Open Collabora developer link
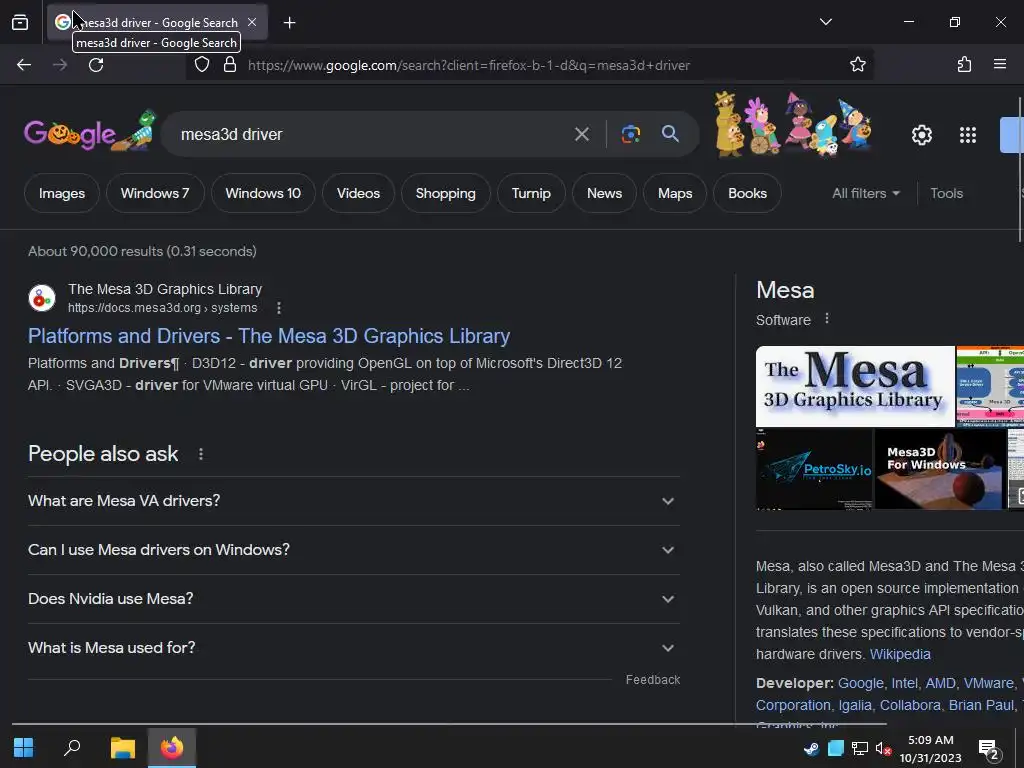 (910, 705)
